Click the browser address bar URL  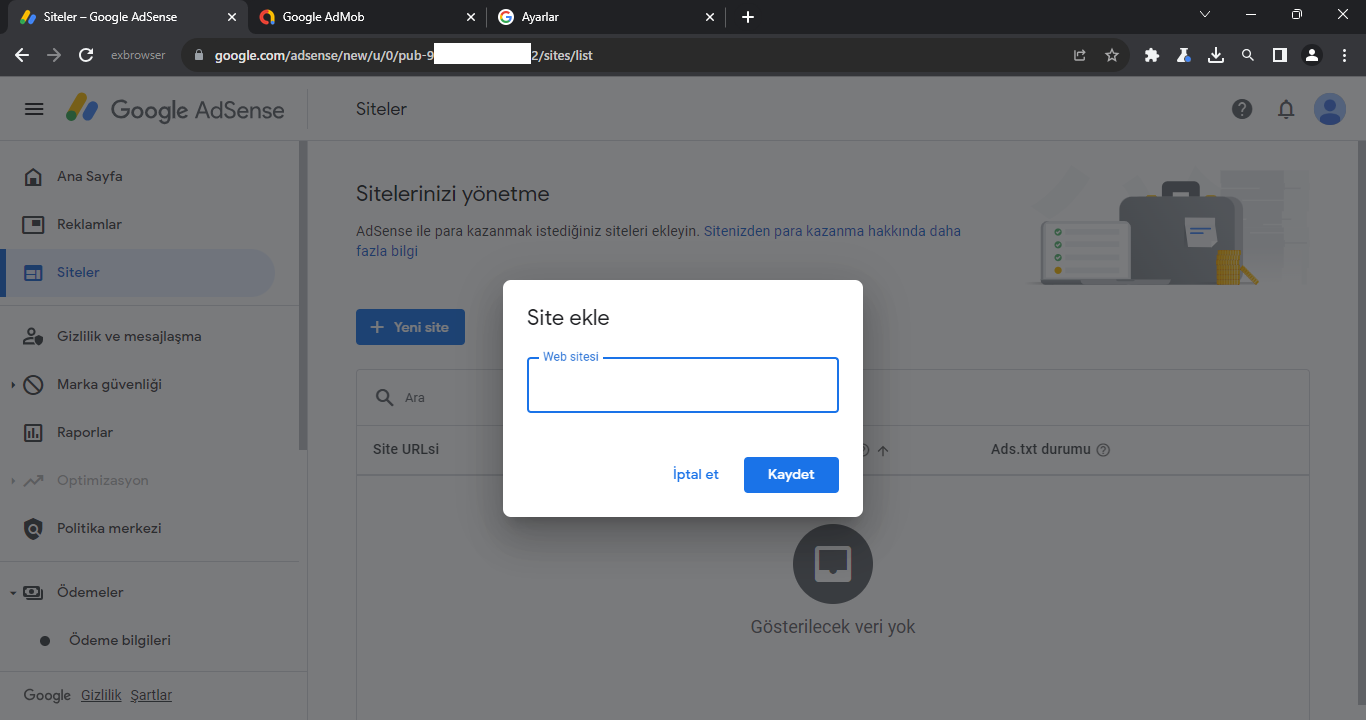coord(404,55)
